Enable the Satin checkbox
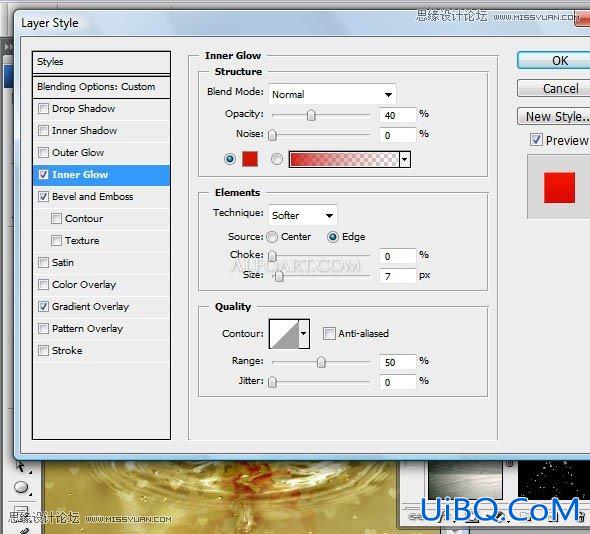The height and width of the screenshot is (534, 590). 43,262
